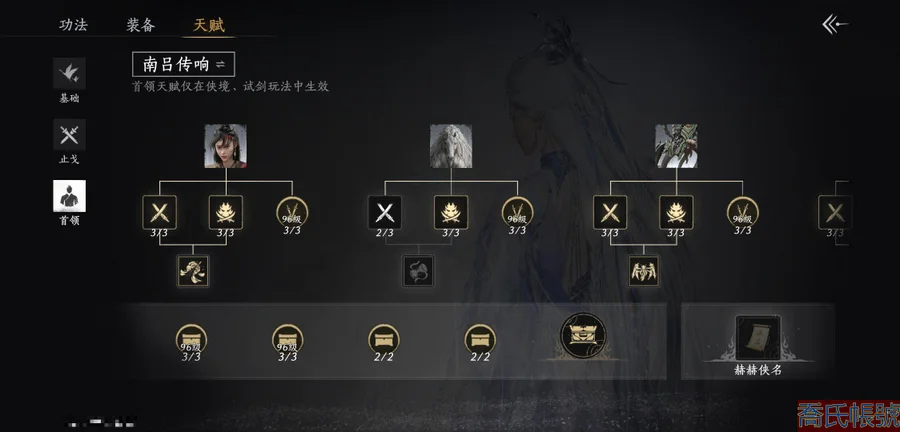Select the winged talent below the female boss
This screenshot has width=900, height=432.
tap(193, 271)
